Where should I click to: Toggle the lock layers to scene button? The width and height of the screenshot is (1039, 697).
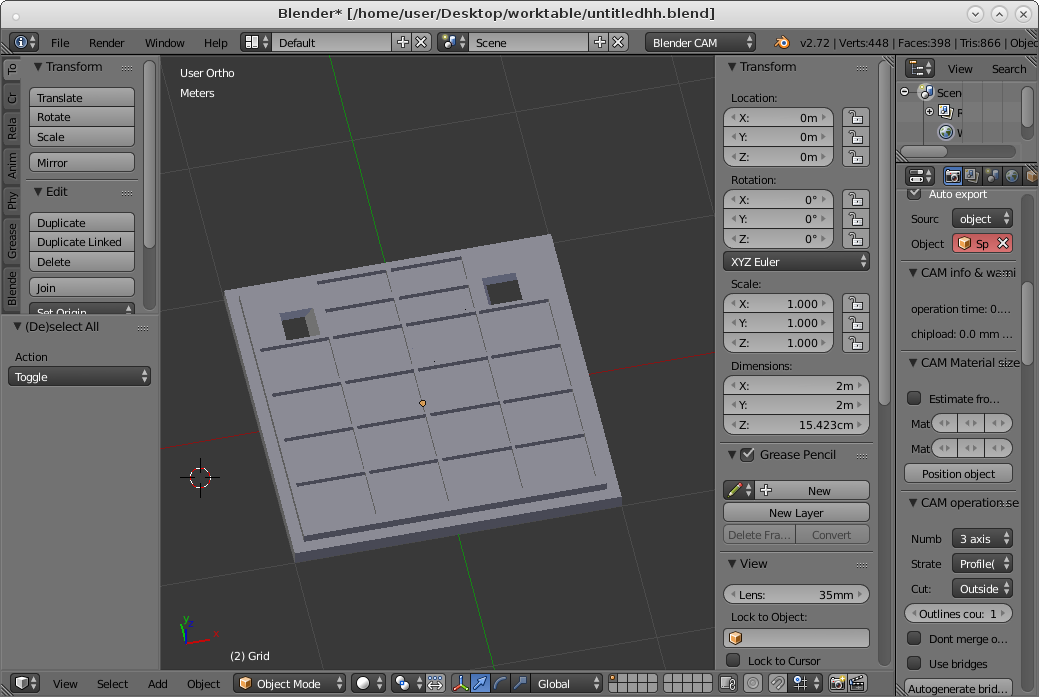tap(728, 683)
